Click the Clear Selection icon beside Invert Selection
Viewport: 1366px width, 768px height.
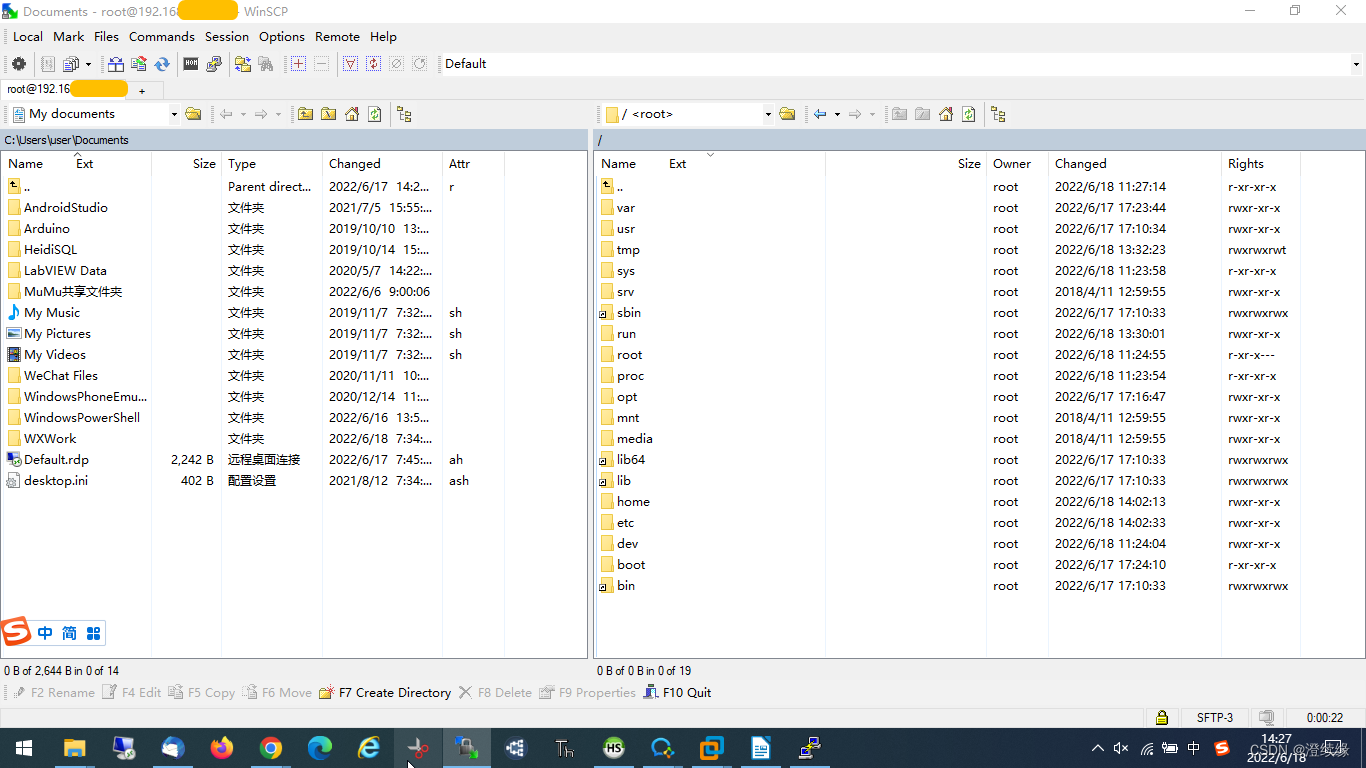(x=397, y=64)
